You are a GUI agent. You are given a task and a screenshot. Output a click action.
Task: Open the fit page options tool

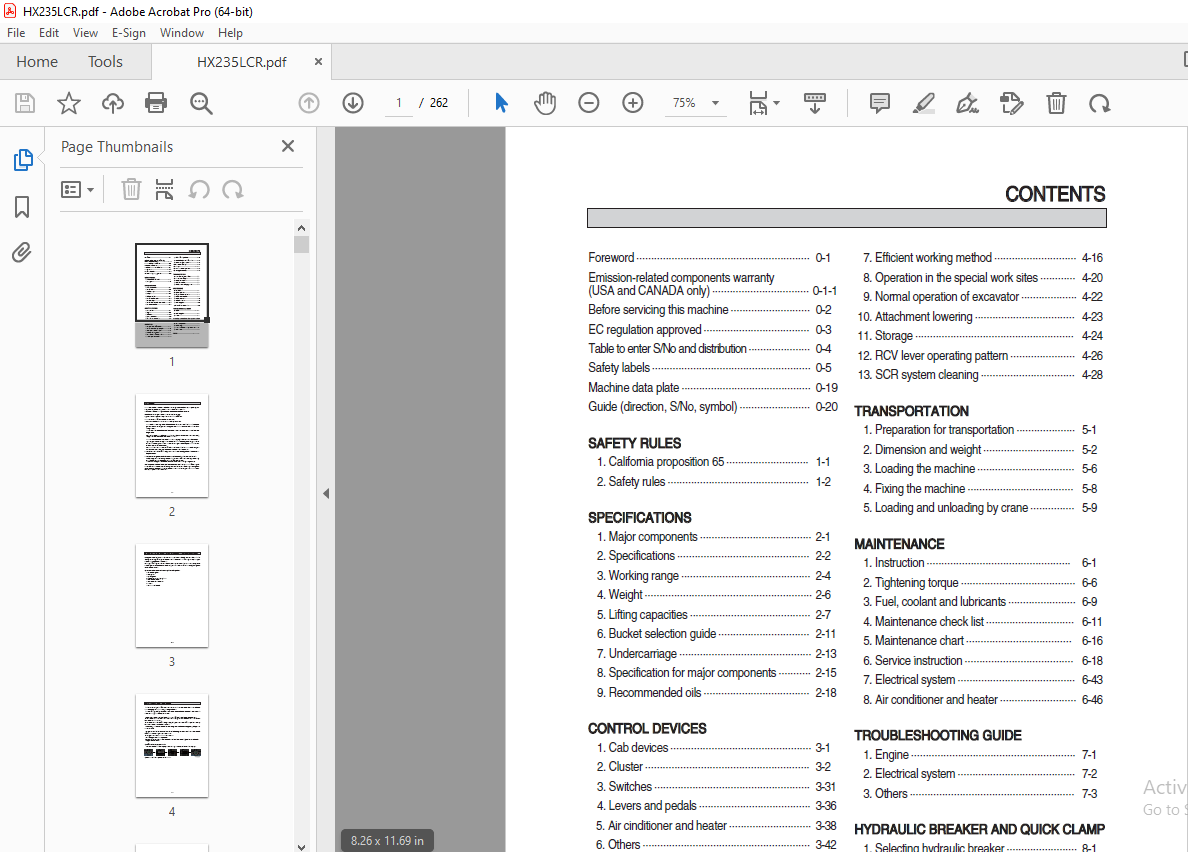coord(763,103)
